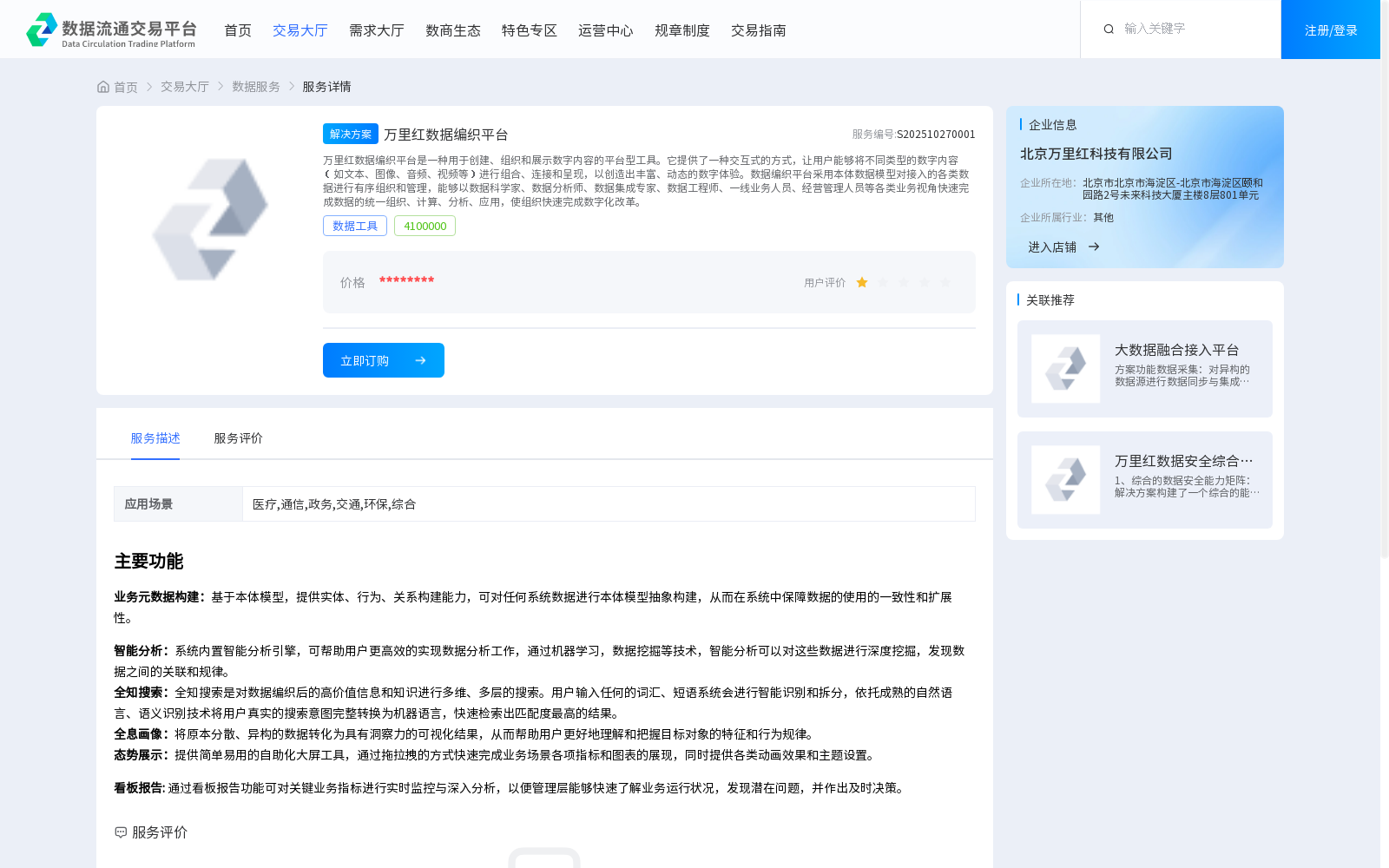Click the second rating star
Screen dimensions: 1389x868
(x=883, y=282)
